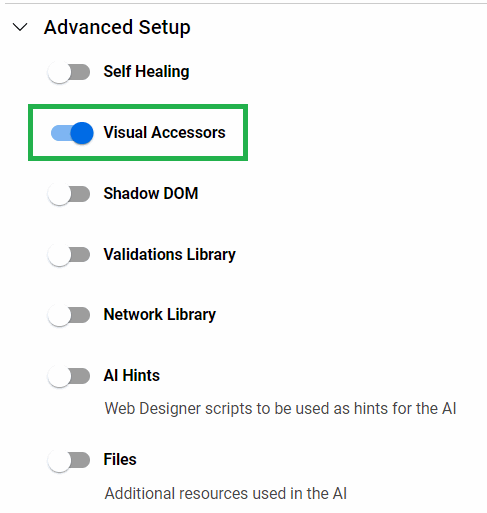The image size is (487, 513).
Task: Switch on the Network Library toggle
Action: pyautogui.click(x=69, y=315)
